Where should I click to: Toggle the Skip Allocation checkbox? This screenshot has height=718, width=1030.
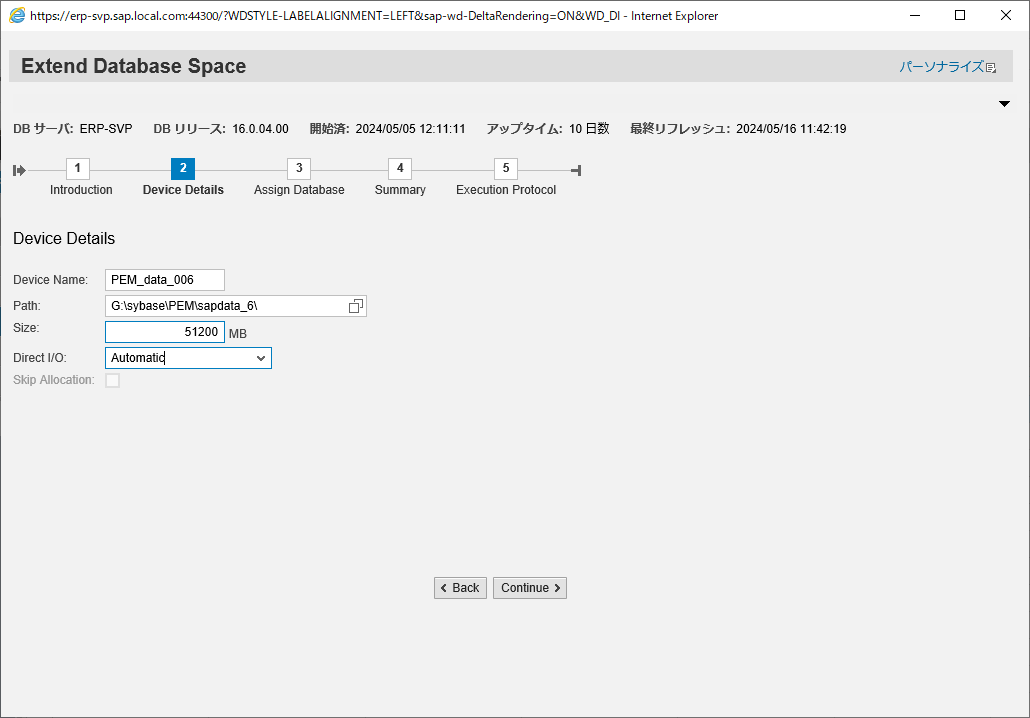click(x=113, y=380)
